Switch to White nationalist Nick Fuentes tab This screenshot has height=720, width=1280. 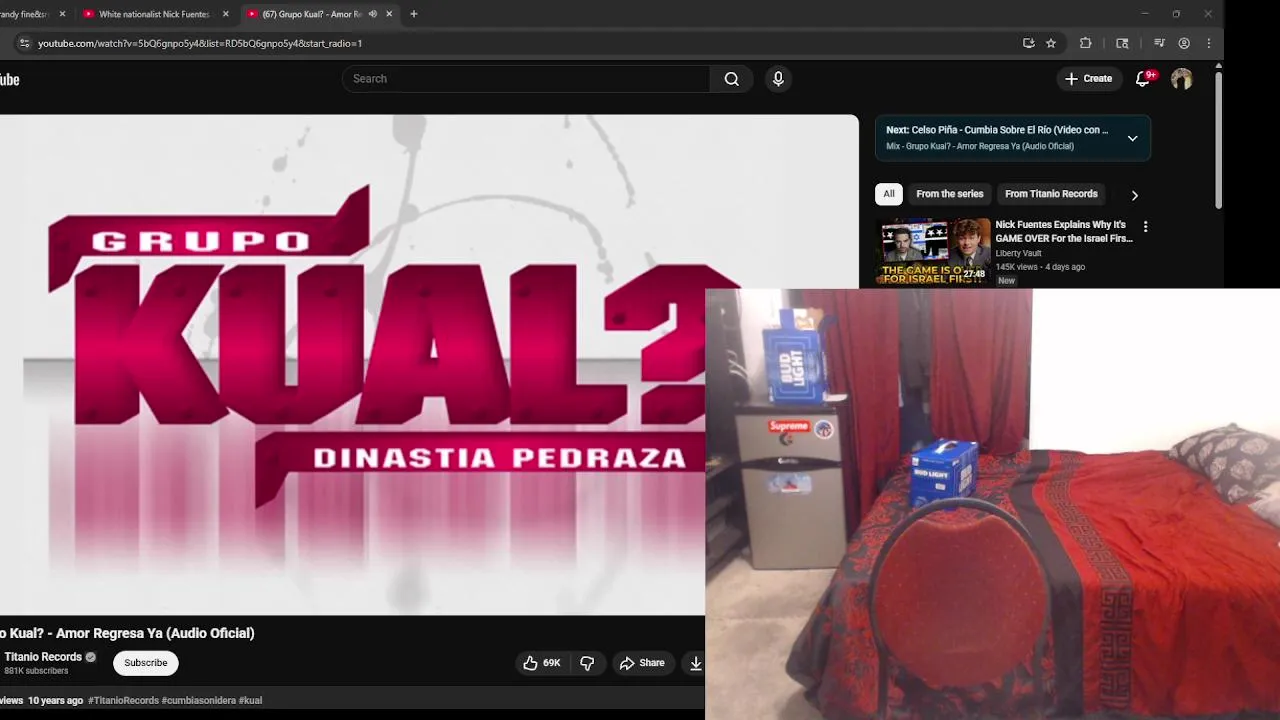tap(154, 14)
